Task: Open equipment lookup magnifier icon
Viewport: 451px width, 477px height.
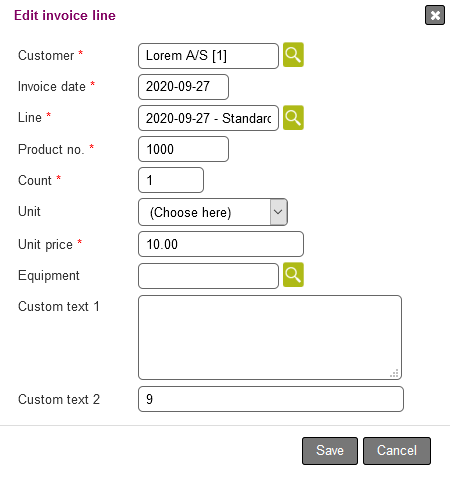Action: [293, 275]
